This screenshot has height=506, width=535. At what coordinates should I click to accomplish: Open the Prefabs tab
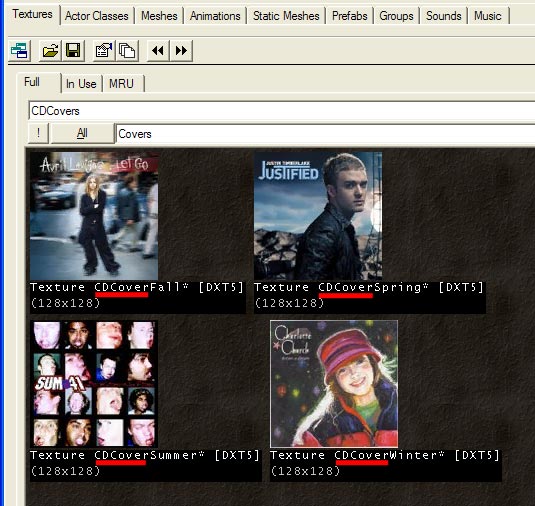click(350, 16)
